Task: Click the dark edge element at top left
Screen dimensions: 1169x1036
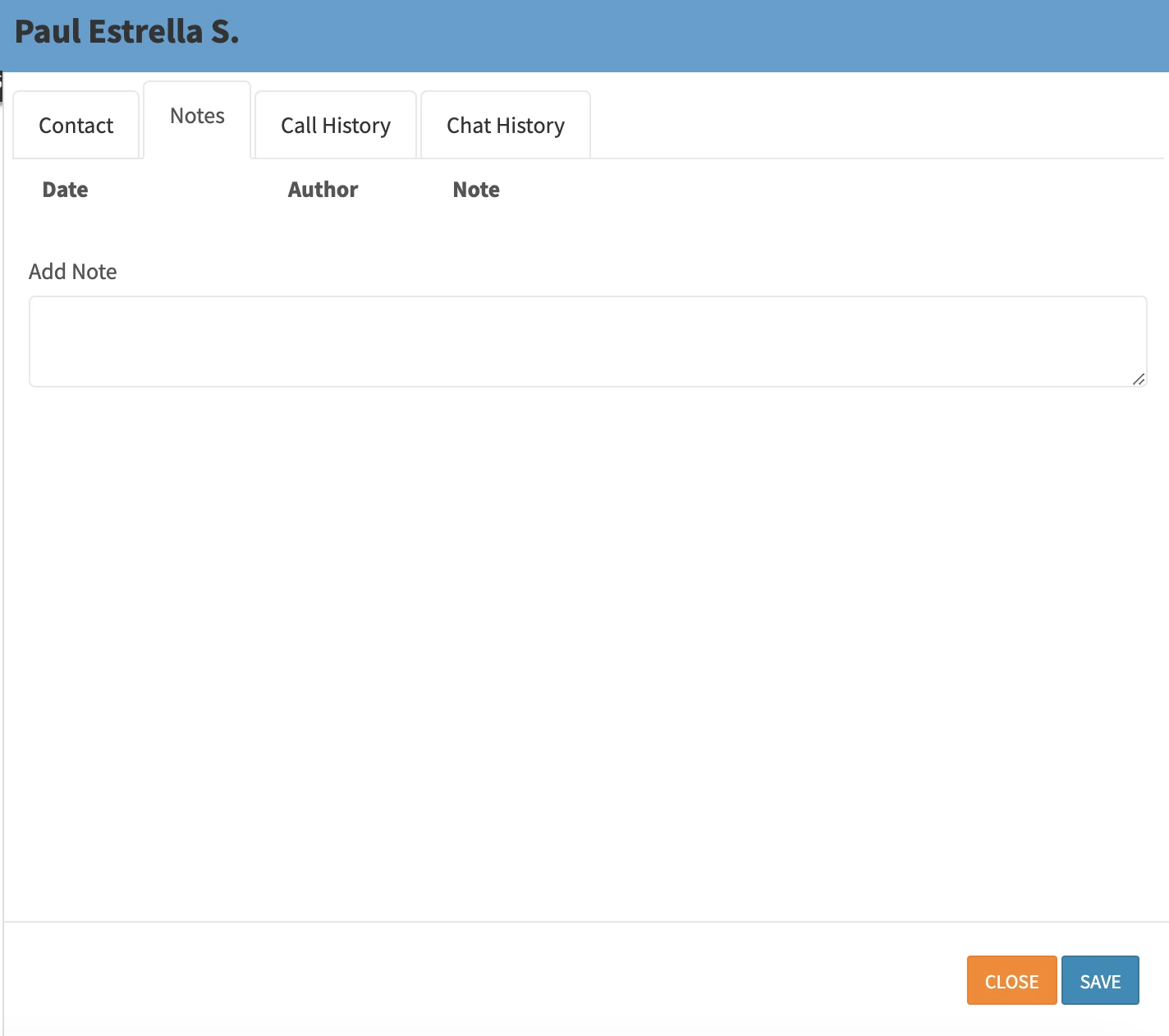Action: pyautogui.click(x=1, y=86)
